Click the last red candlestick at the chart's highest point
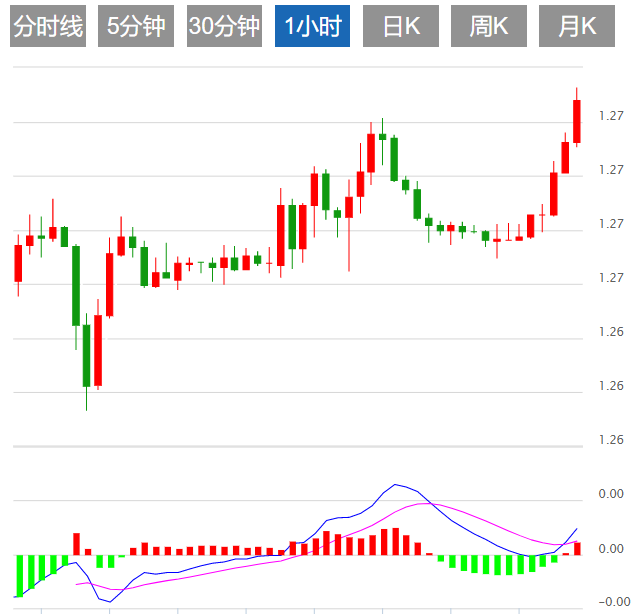The height and width of the screenshot is (614, 644). tap(577, 121)
